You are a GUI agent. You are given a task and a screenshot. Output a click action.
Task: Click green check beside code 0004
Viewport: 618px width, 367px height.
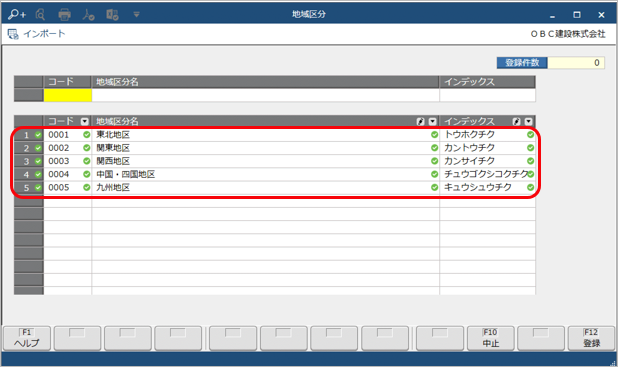pyautogui.click(x=87, y=174)
